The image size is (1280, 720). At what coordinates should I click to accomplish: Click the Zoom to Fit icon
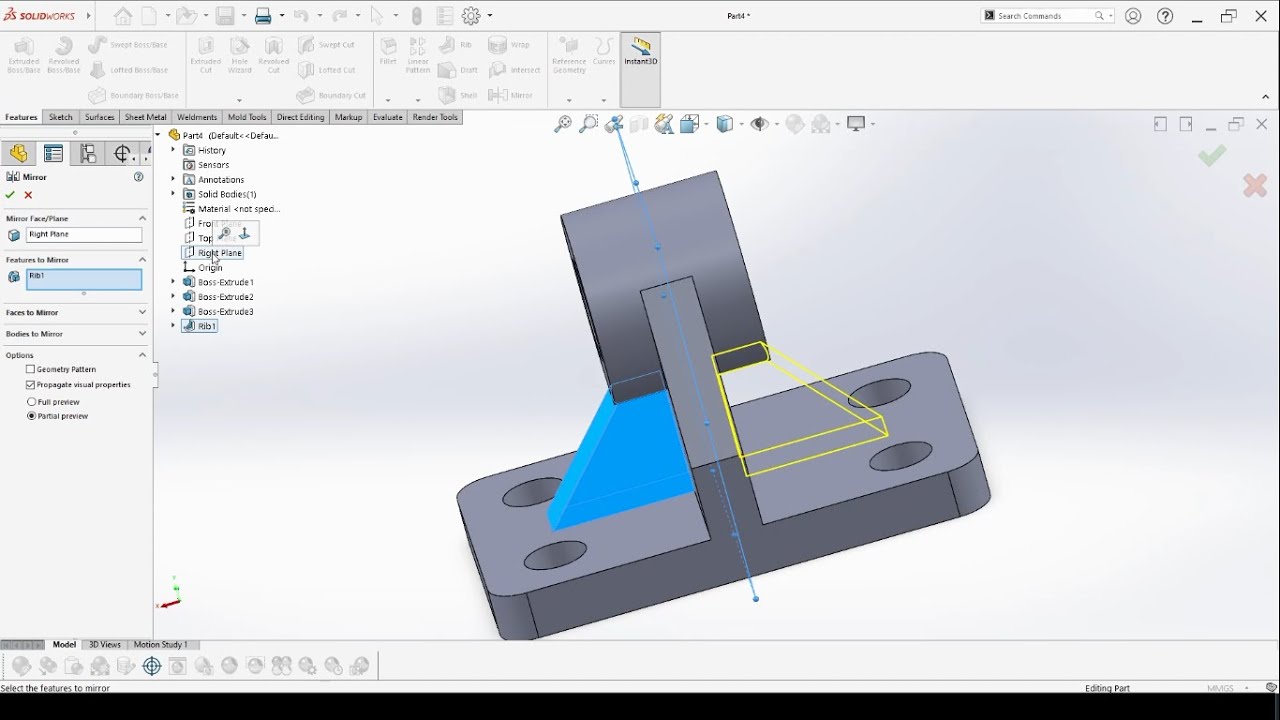[x=563, y=124]
